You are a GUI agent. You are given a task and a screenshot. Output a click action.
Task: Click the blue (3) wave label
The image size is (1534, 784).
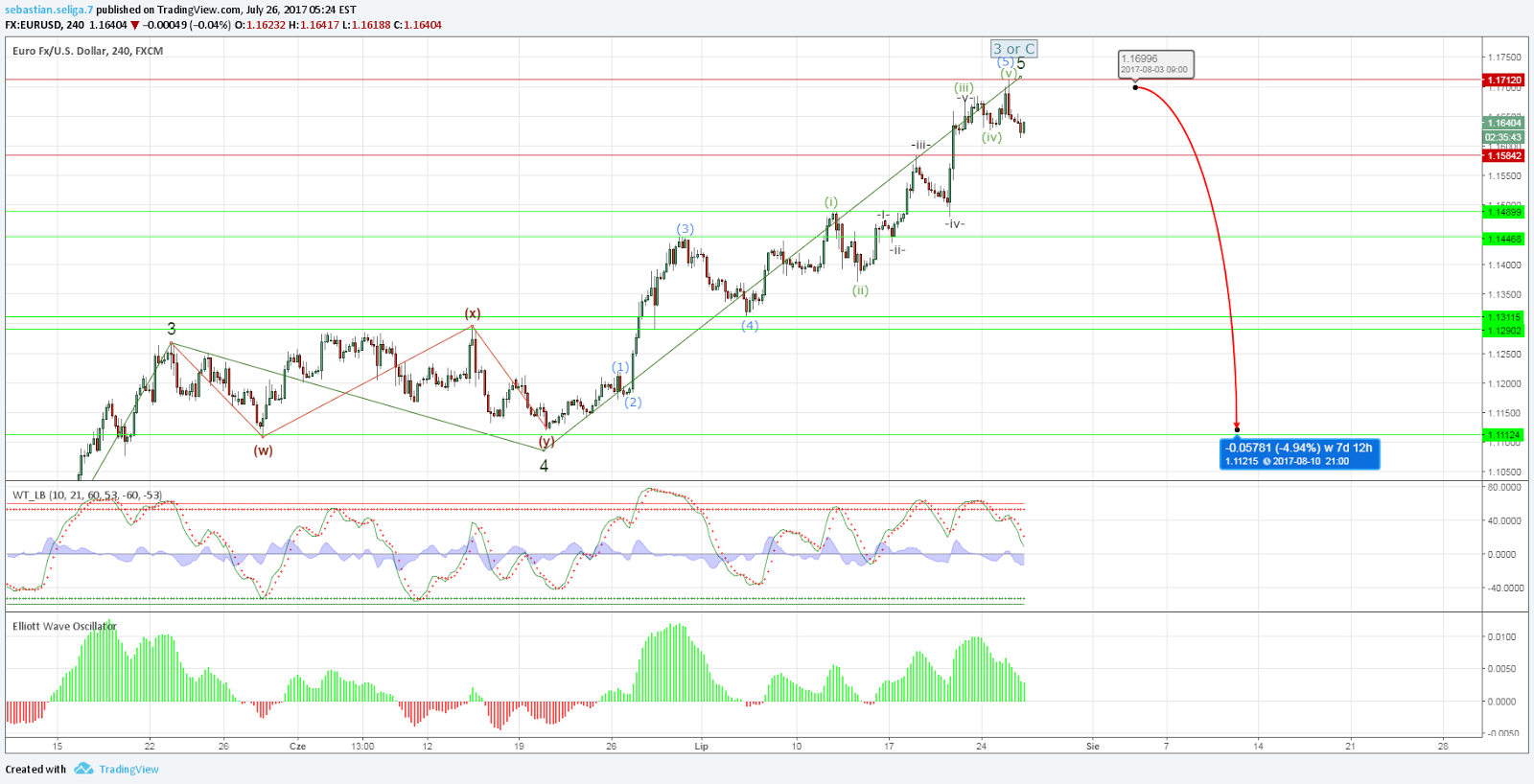685,229
